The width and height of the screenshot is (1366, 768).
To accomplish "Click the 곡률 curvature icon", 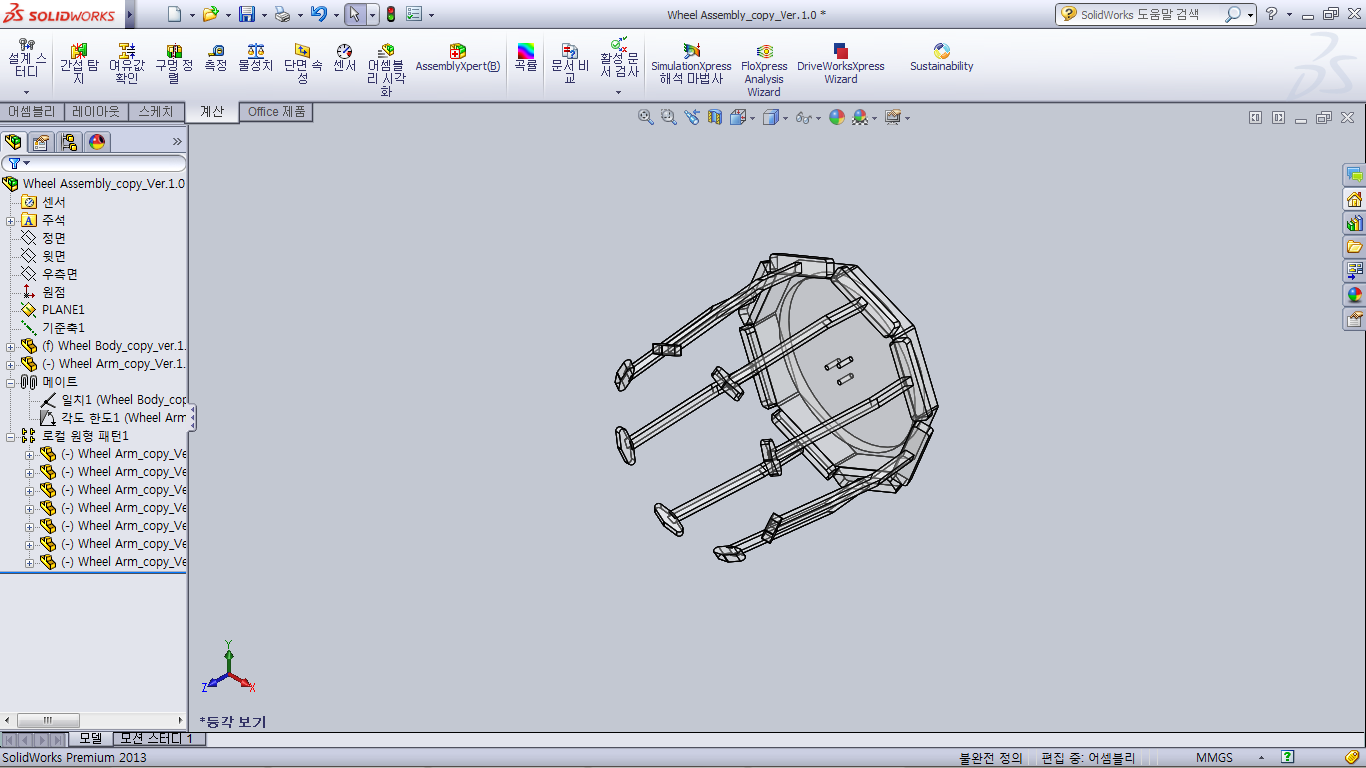I will click(x=526, y=58).
